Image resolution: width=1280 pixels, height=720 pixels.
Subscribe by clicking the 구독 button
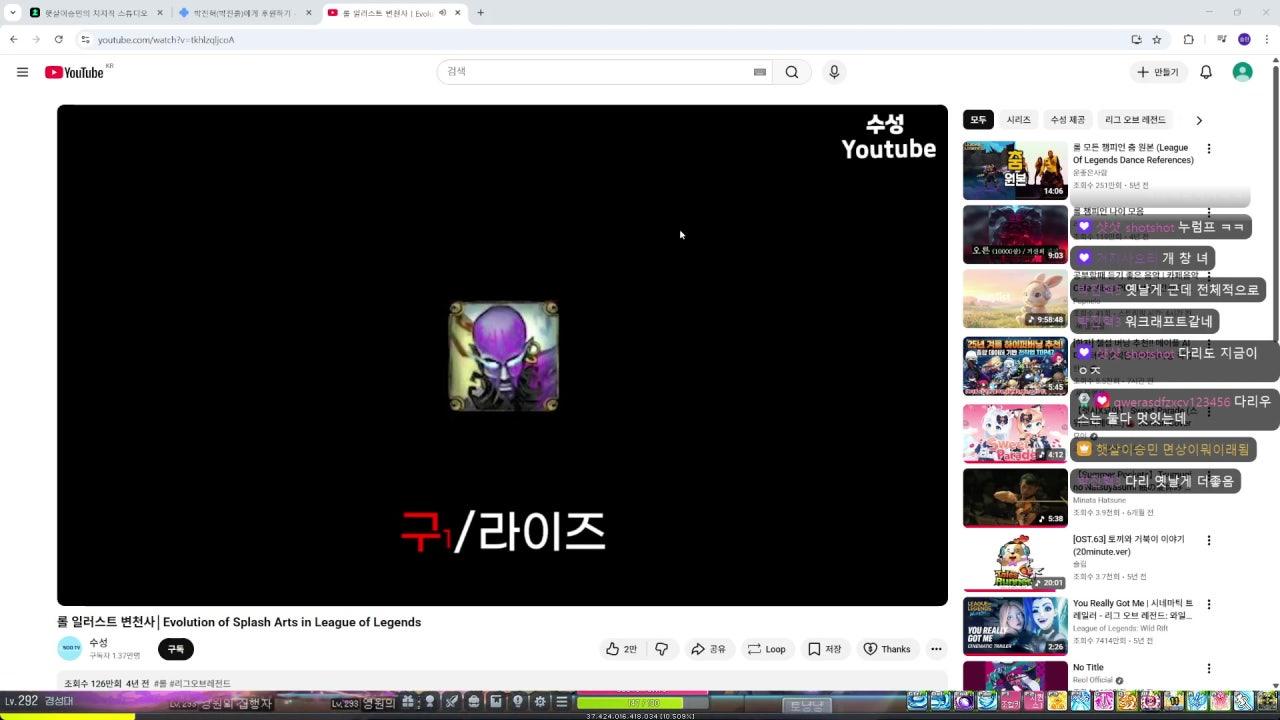[x=175, y=649]
